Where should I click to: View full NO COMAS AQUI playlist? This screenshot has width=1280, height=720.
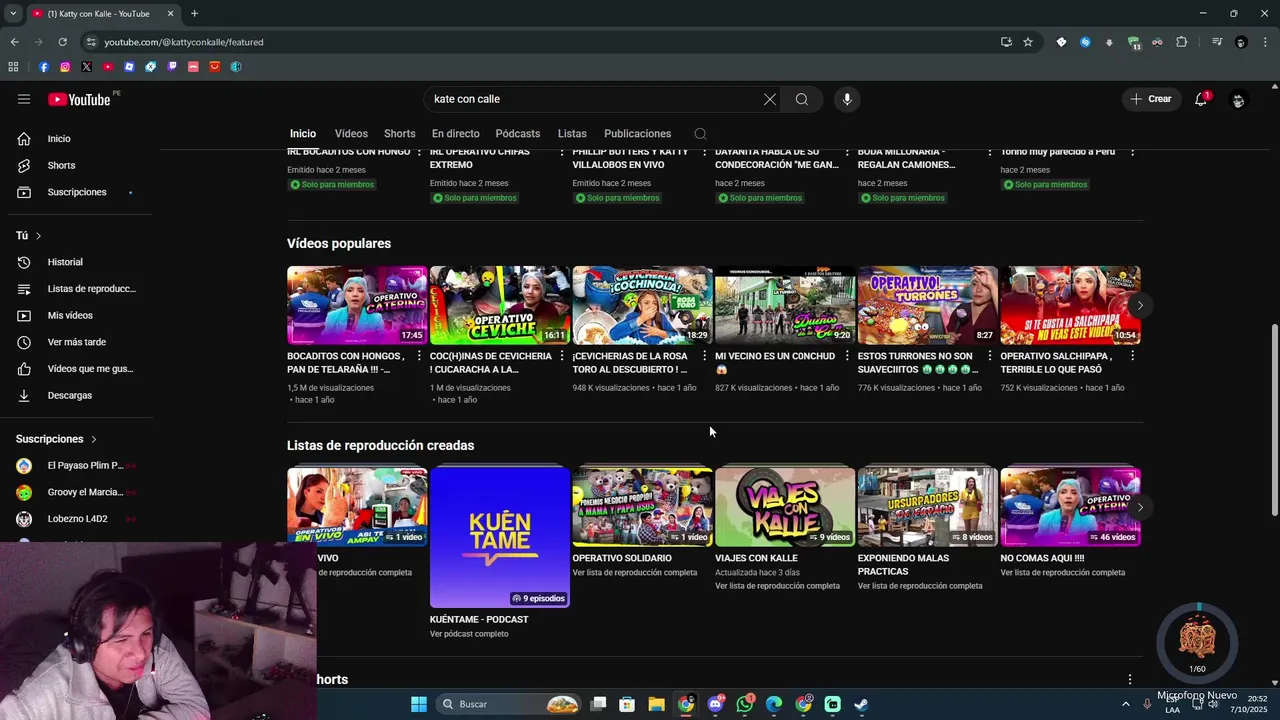pyautogui.click(x=1062, y=573)
